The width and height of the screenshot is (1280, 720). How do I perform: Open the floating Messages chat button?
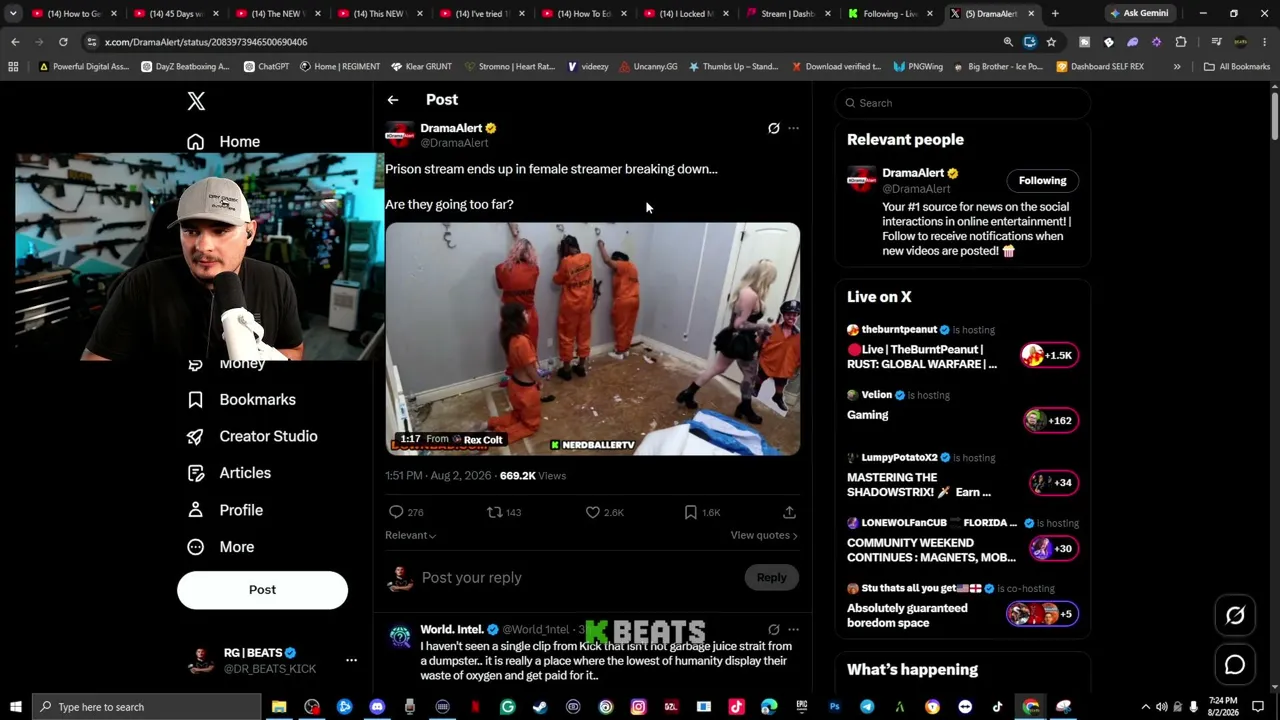(1235, 665)
